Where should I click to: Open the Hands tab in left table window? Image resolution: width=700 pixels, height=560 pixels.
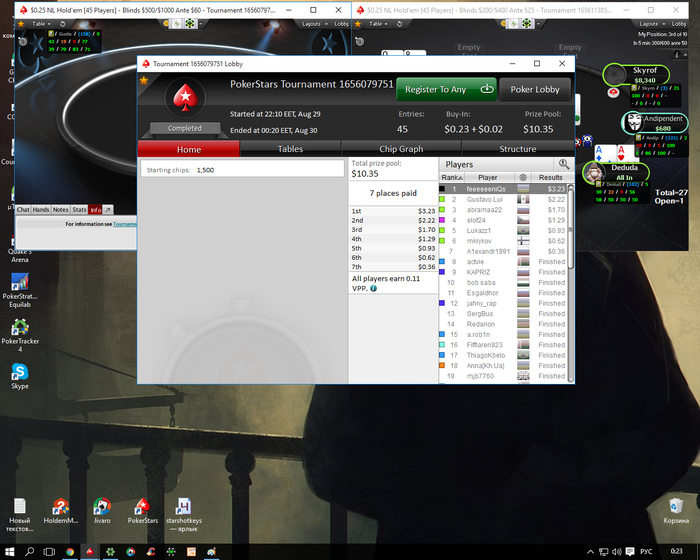tap(41, 209)
